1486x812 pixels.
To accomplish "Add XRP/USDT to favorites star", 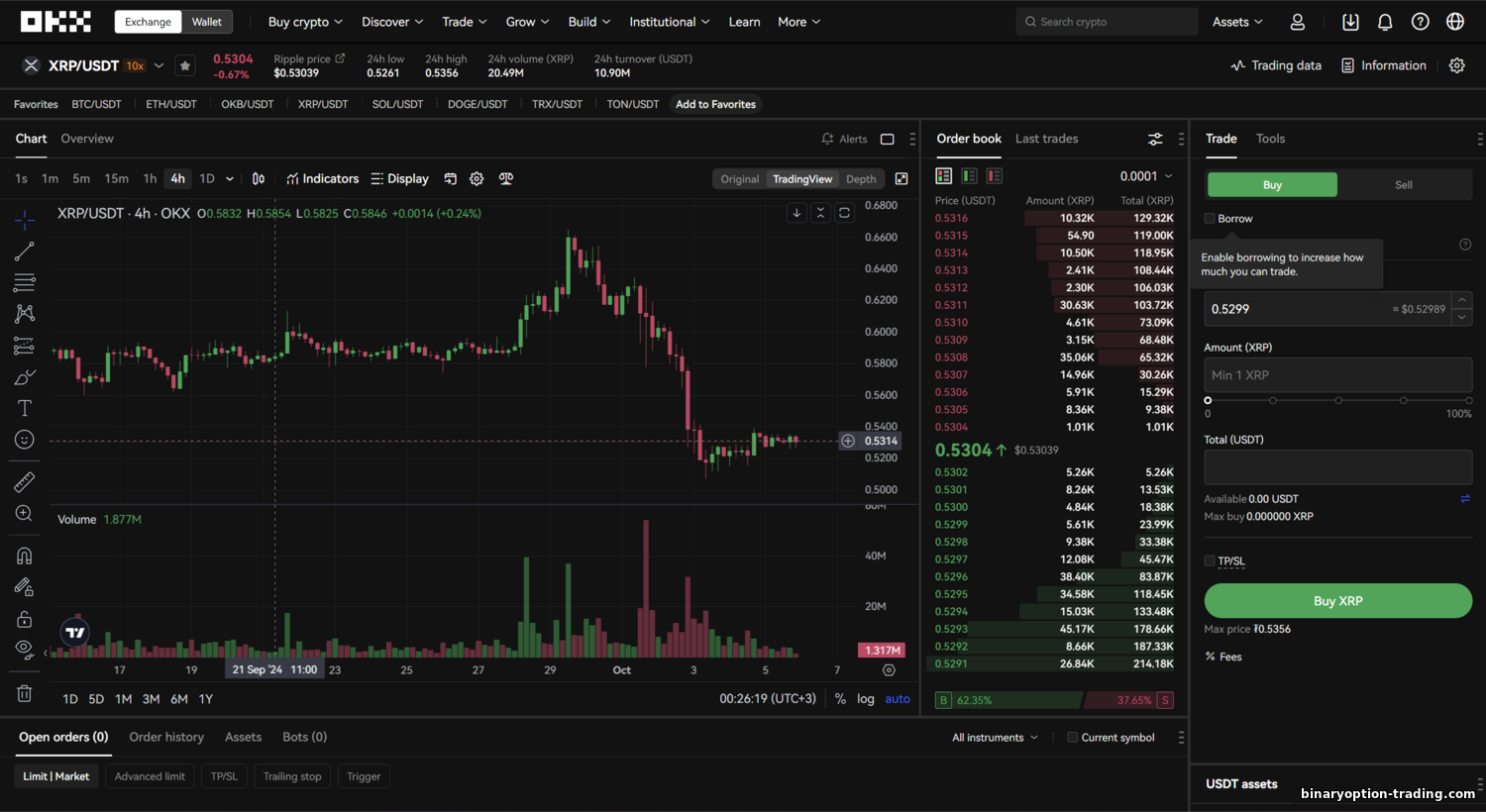I will [x=185, y=65].
